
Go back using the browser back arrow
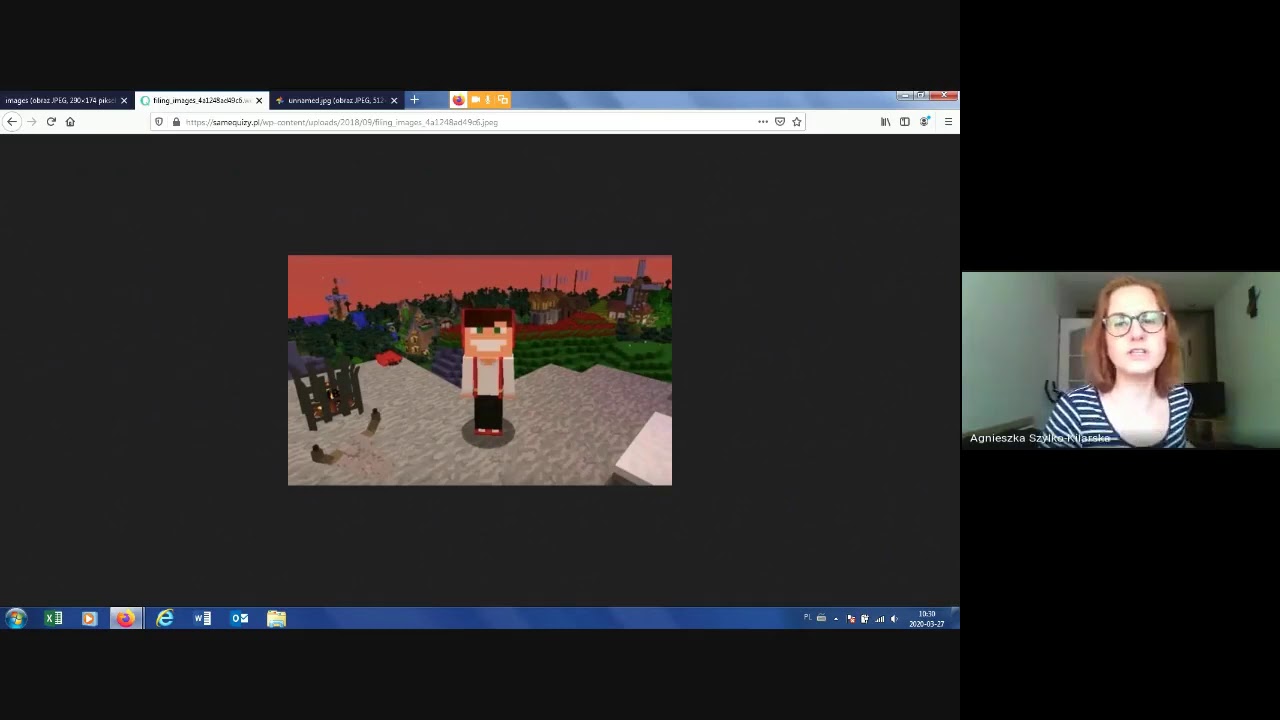11,122
